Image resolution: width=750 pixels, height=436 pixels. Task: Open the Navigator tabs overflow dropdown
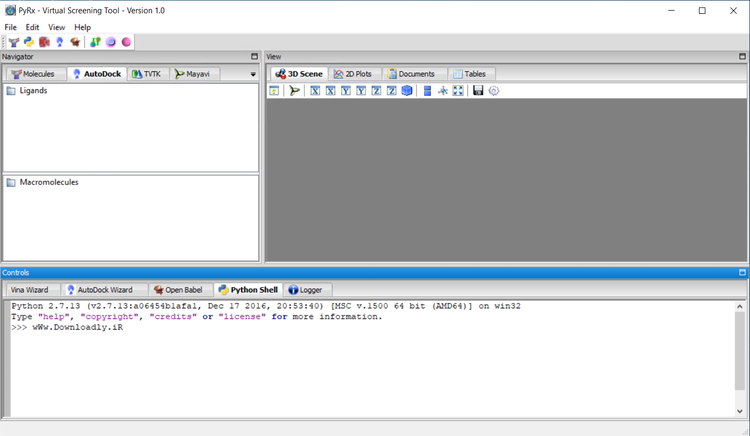pyautogui.click(x=253, y=74)
